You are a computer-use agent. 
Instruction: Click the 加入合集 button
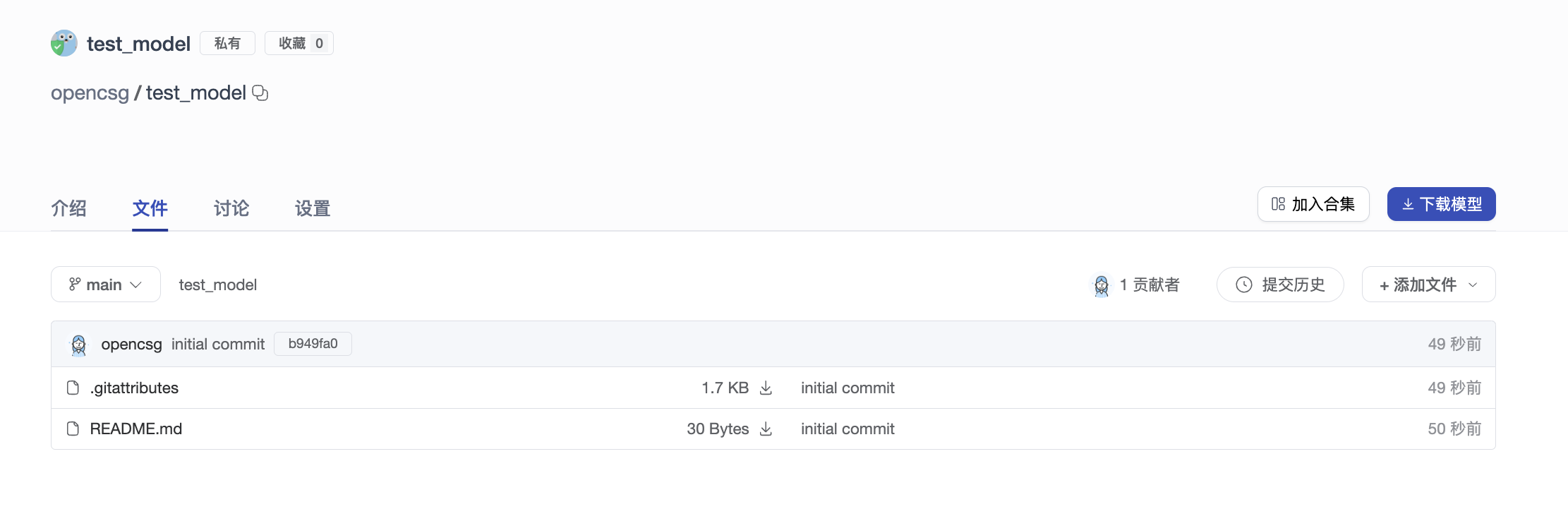[1313, 204]
